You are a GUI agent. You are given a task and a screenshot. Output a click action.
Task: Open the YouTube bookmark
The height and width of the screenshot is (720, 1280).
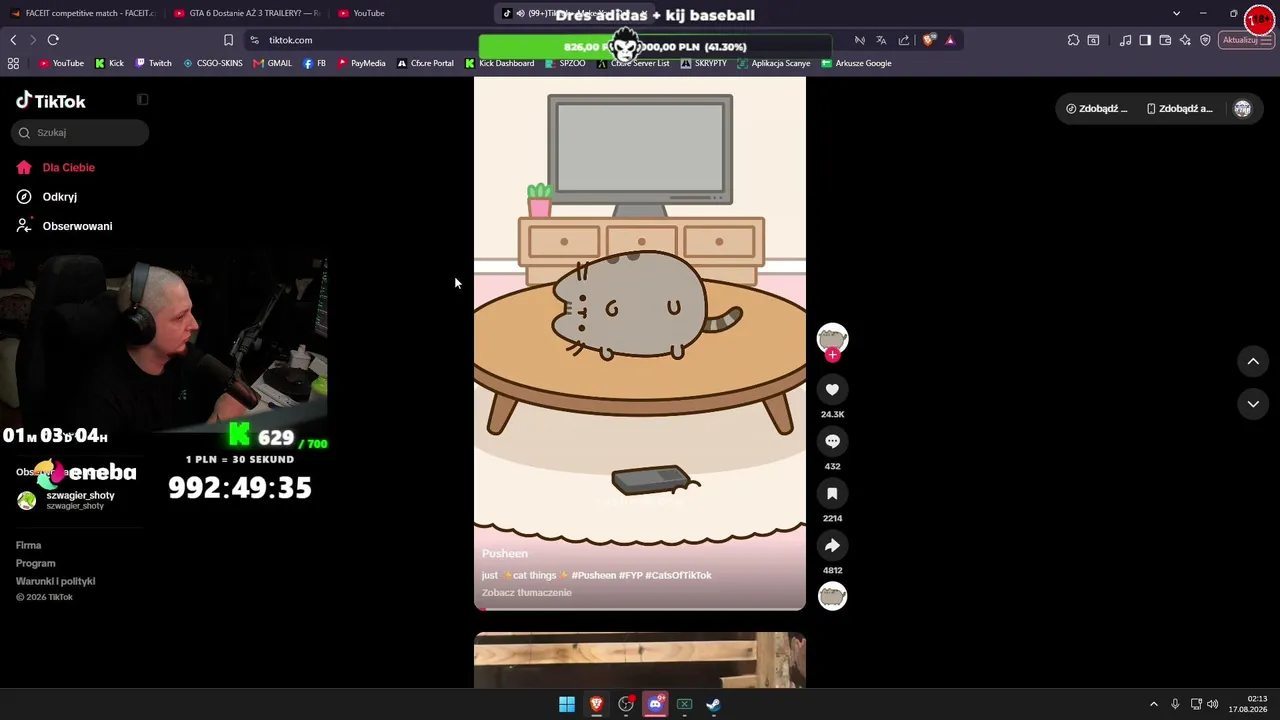(61, 63)
